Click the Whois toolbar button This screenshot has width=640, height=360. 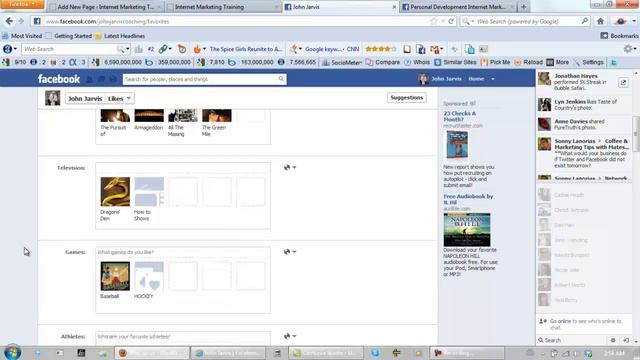pyautogui.click(x=417, y=62)
